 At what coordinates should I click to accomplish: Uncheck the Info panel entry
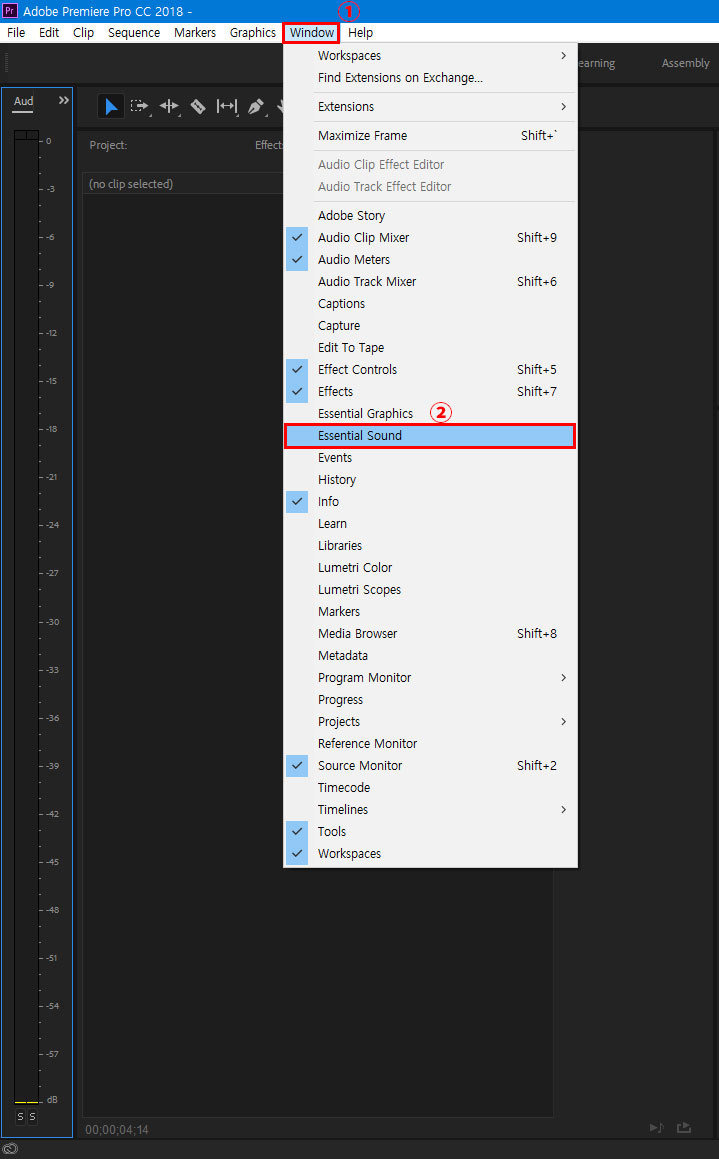[x=430, y=501]
